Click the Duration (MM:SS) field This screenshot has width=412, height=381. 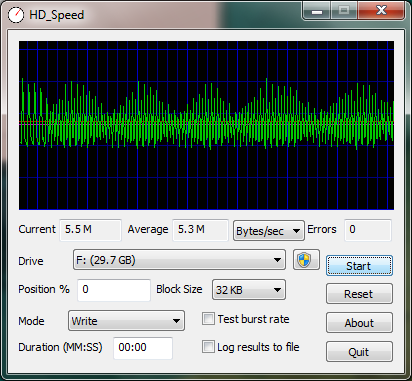pyautogui.click(x=143, y=348)
